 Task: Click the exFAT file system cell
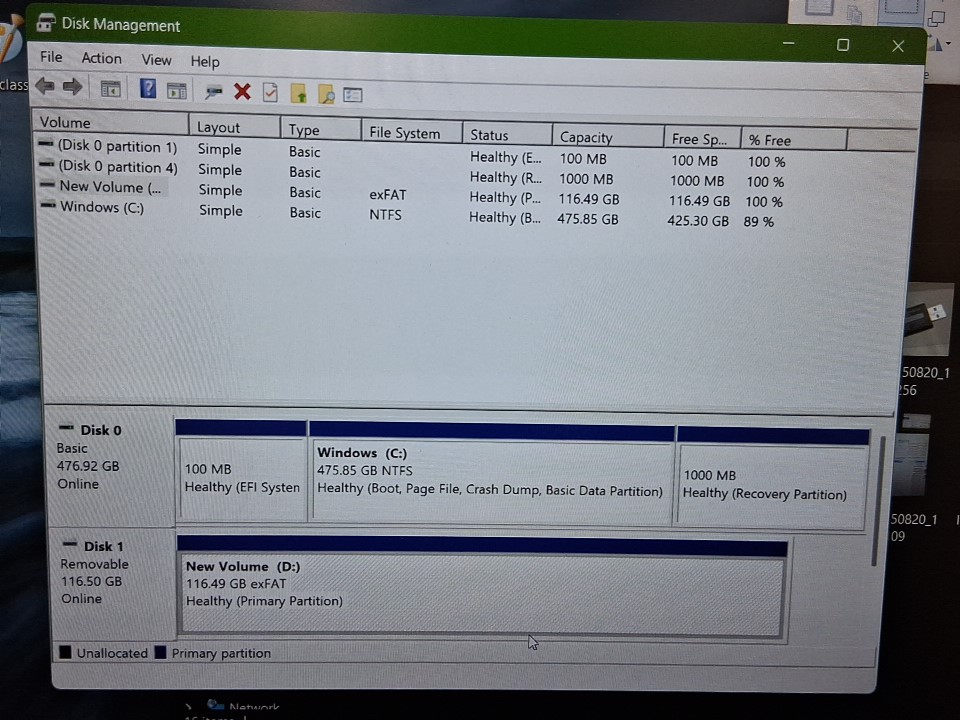[x=388, y=195]
